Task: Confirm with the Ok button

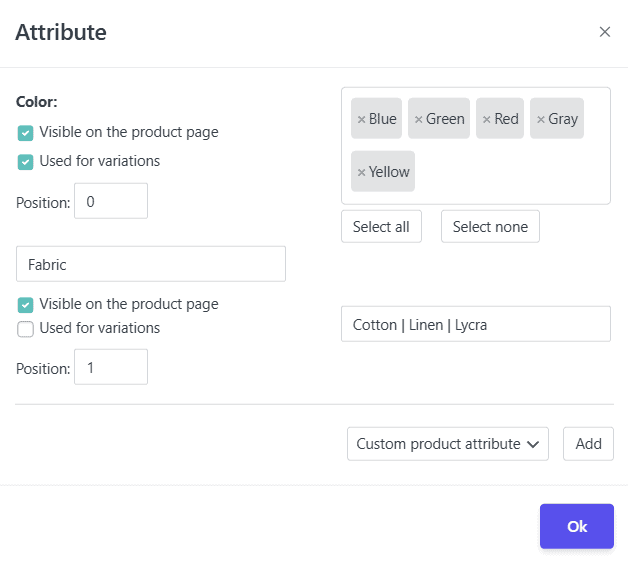Action: click(x=576, y=526)
